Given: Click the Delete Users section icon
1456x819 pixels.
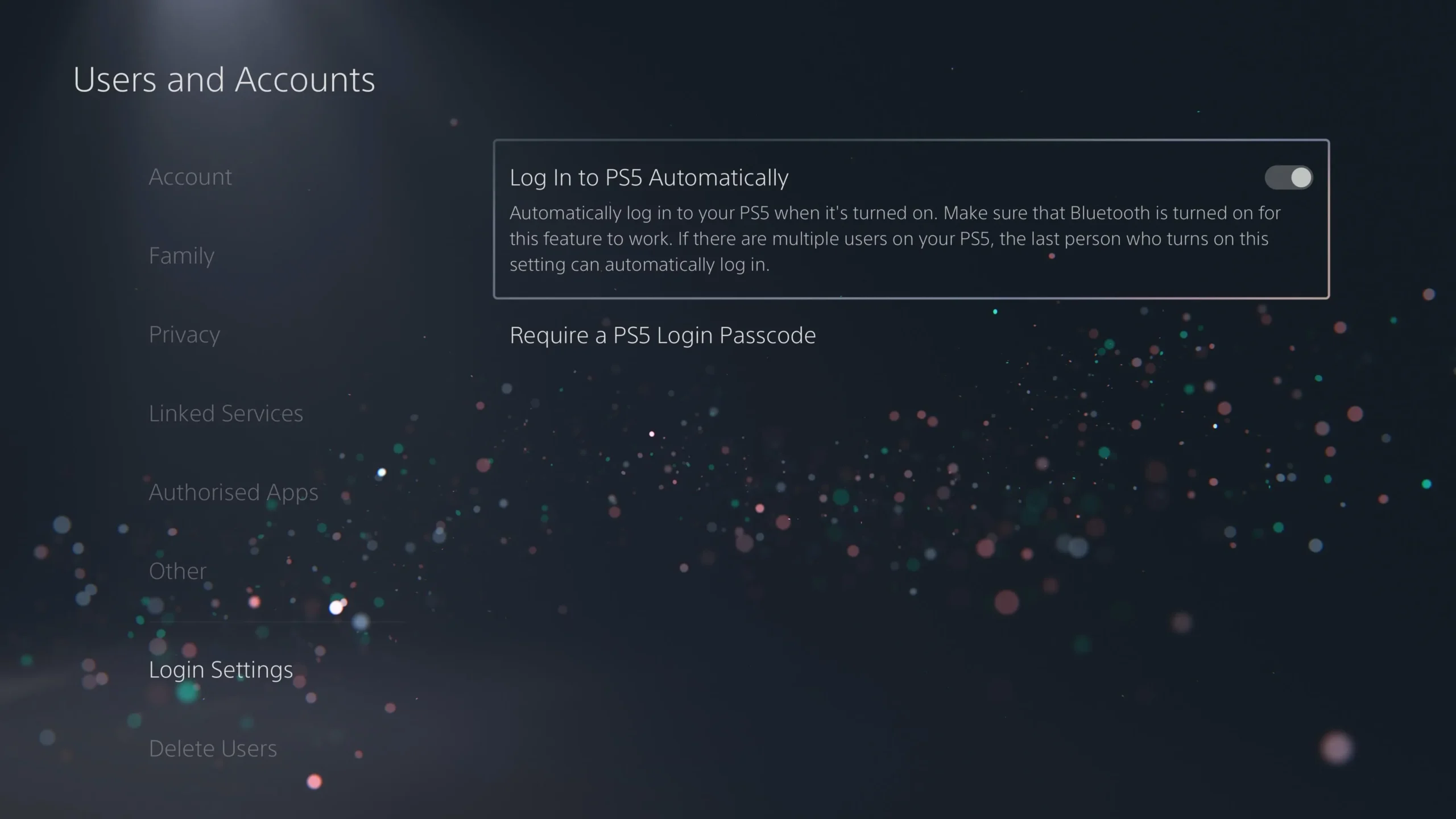Looking at the screenshot, I should [x=212, y=748].
